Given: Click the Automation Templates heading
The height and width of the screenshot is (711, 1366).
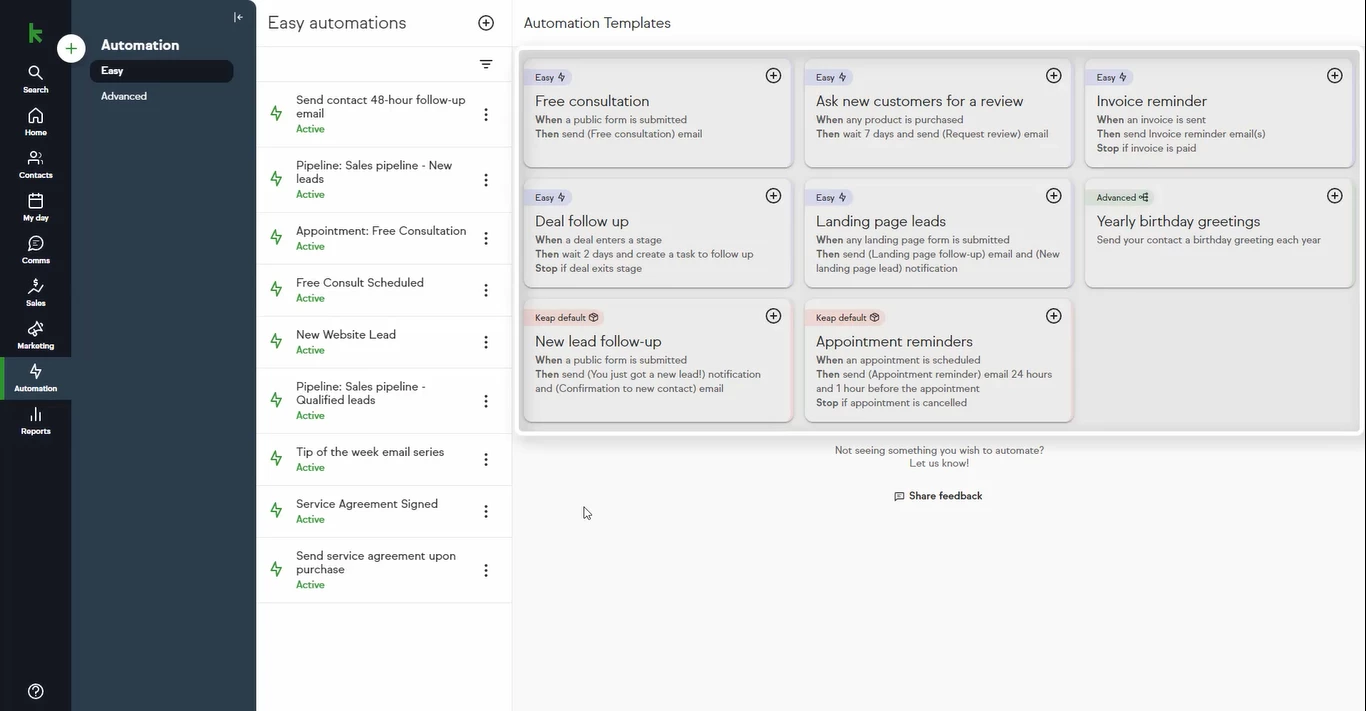Looking at the screenshot, I should pyautogui.click(x=597, y=23).
